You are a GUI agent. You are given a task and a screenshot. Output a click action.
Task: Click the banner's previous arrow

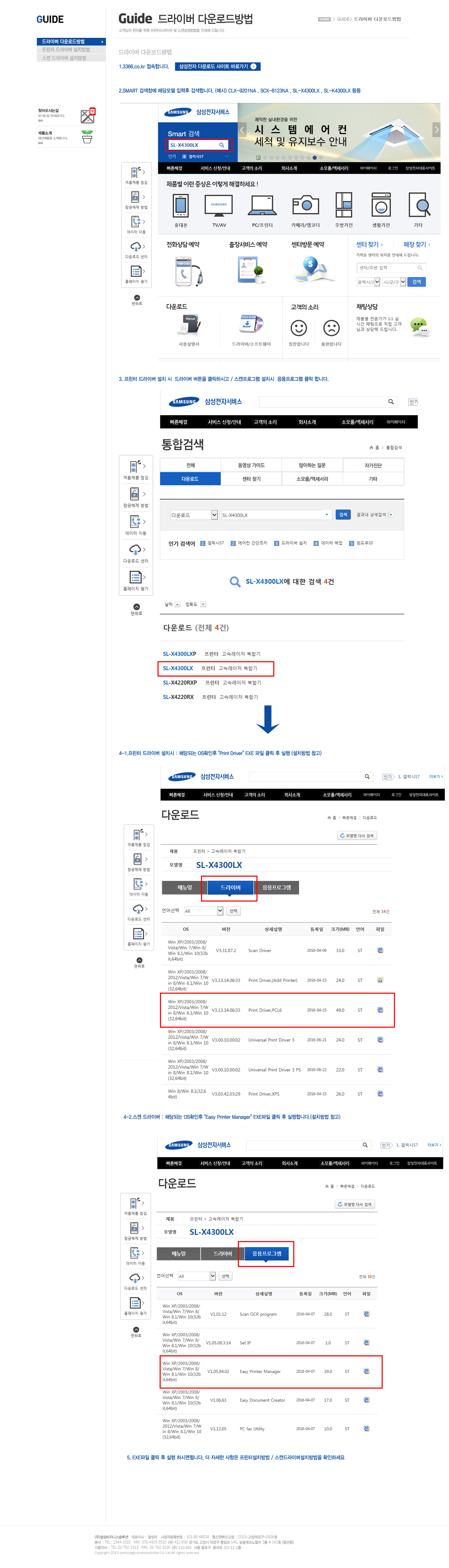[x=242, y=130]
